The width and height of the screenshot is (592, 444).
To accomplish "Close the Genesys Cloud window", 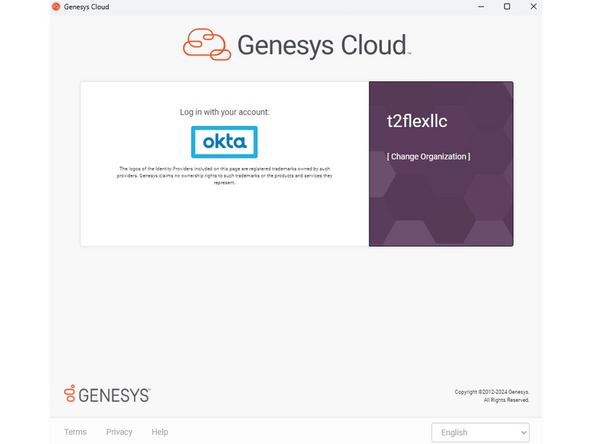I will [x=533, y=7].
